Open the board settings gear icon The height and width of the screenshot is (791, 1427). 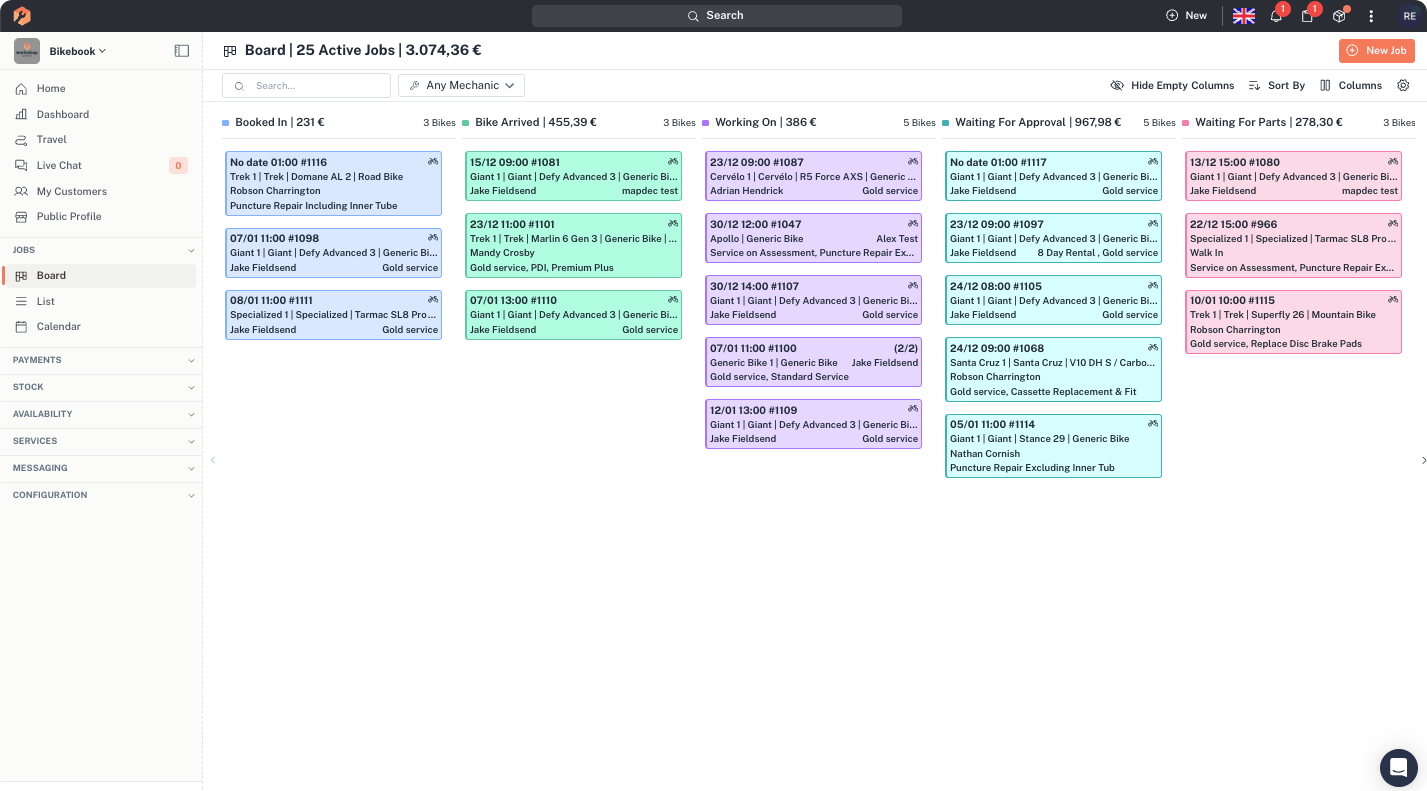coord(1403,85)
